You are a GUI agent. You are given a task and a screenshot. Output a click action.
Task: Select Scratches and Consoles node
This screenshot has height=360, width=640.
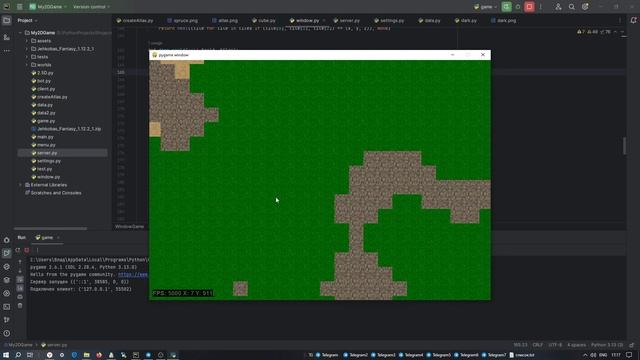[53, 193]
